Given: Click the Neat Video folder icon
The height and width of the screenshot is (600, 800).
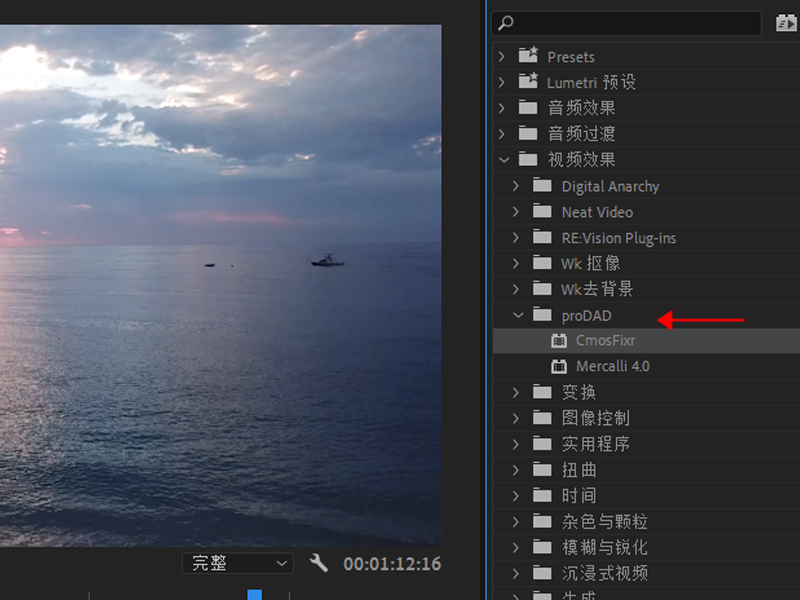Looking at the screenshot, I should click(542, 211).
